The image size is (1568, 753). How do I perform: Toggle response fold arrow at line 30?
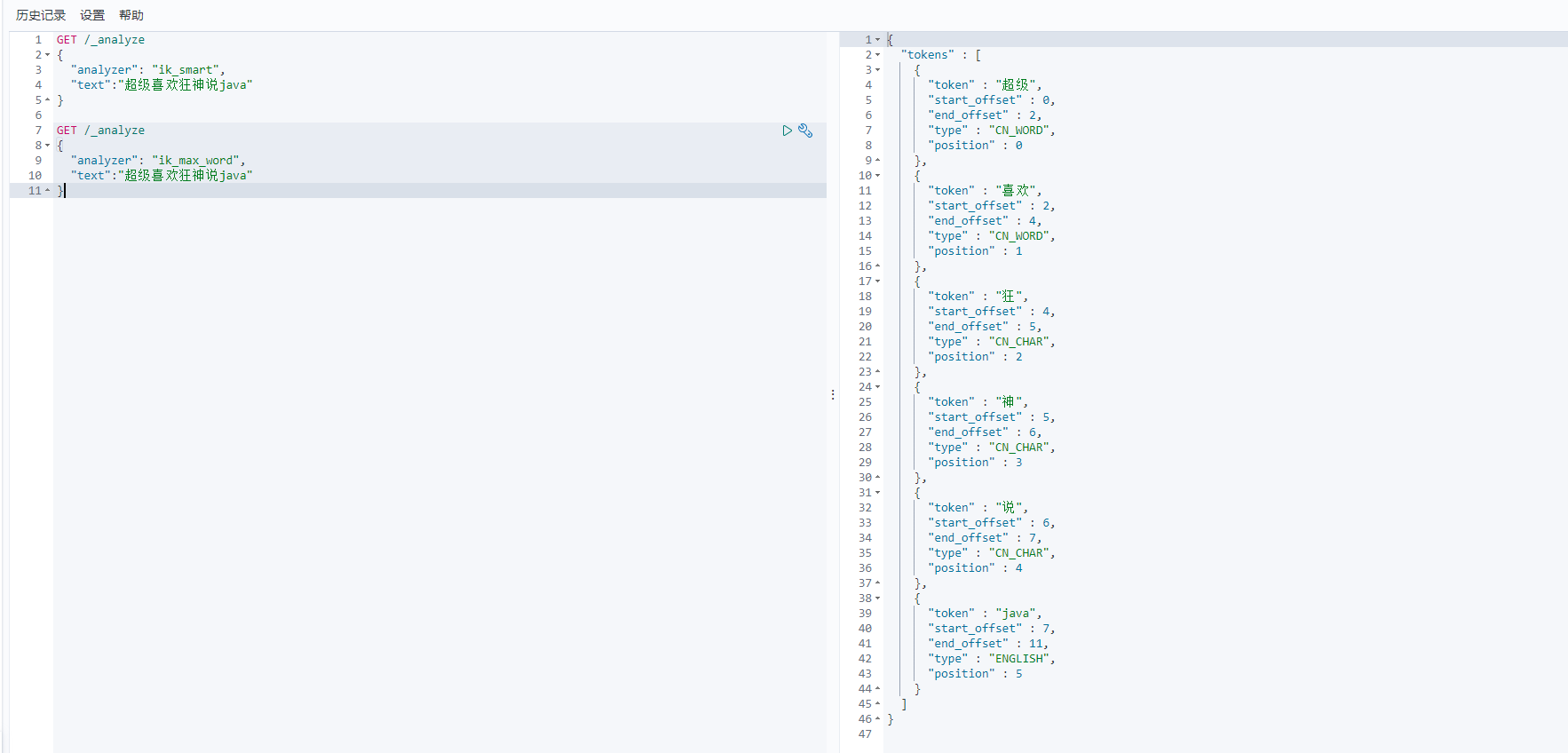(x=878, y=478)
